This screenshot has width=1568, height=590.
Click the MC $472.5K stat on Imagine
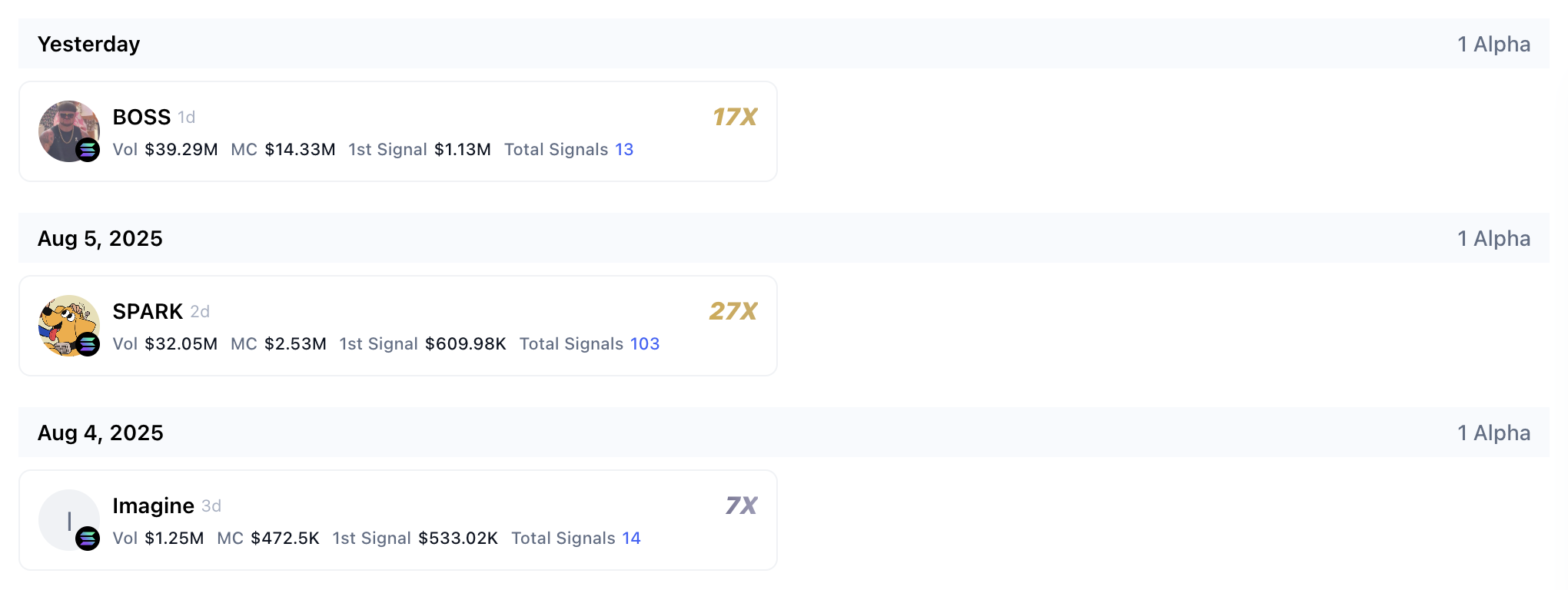pyautogui.click(x=268, y=538)
